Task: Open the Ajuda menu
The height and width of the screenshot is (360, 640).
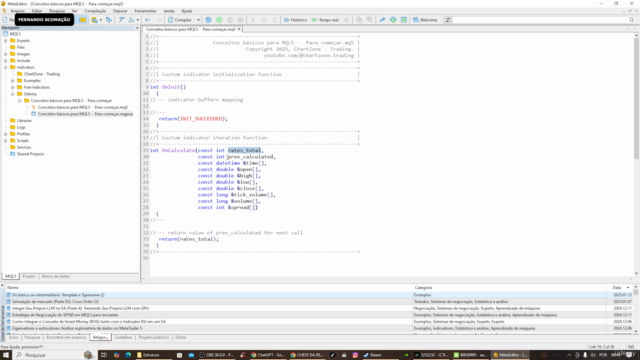Action: coord(187,11)
